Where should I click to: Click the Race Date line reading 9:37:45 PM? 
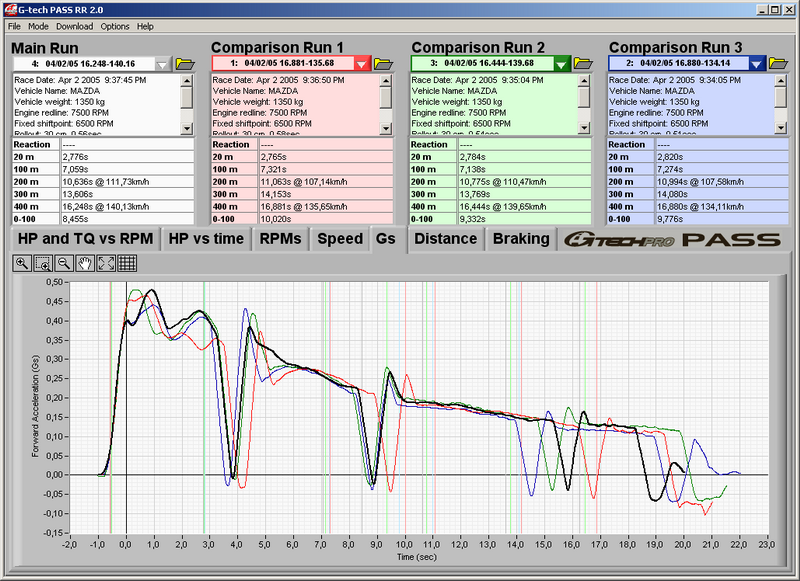pos(81,80)
